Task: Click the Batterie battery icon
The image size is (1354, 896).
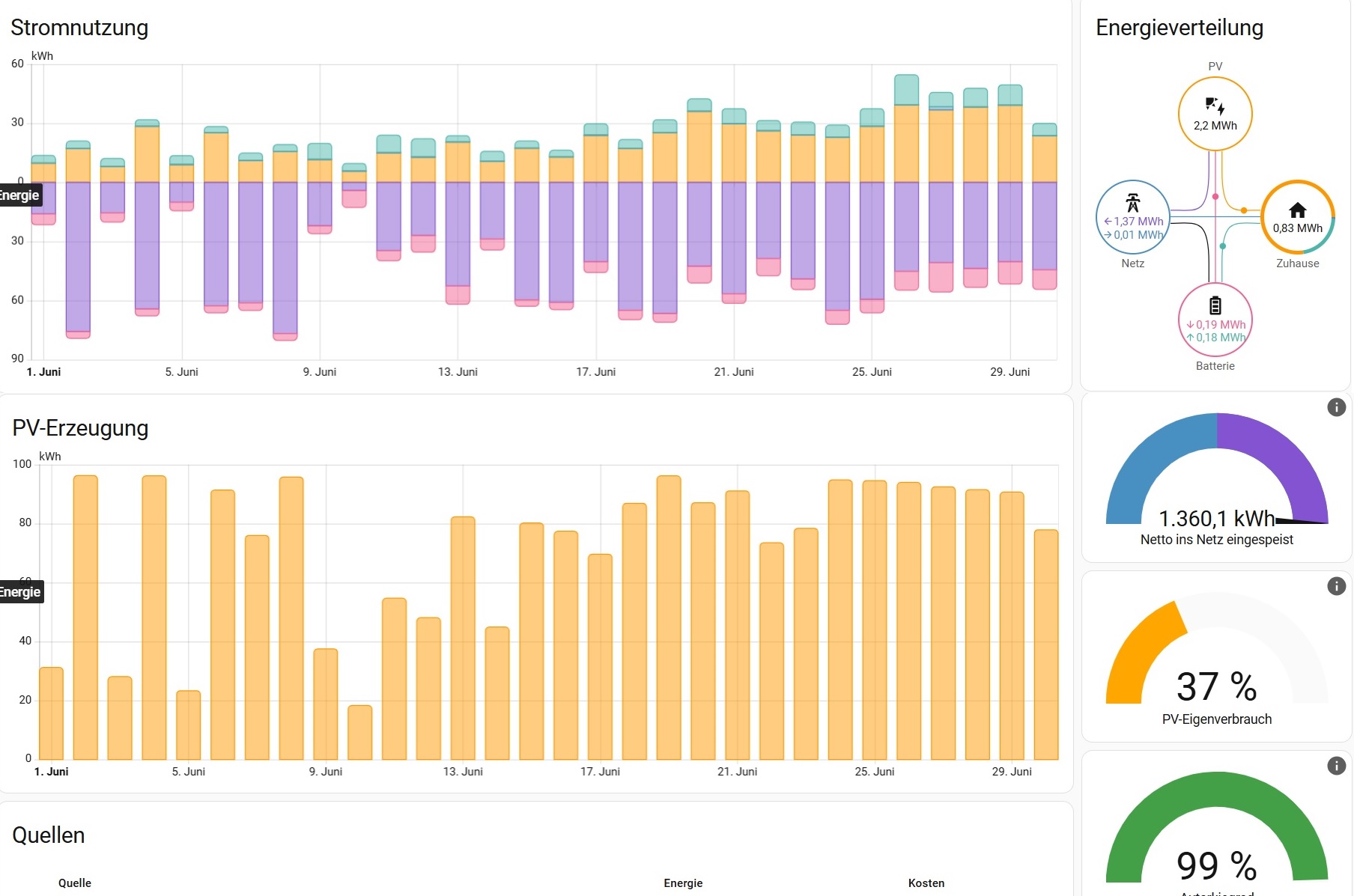Action: click(1215, 305)
